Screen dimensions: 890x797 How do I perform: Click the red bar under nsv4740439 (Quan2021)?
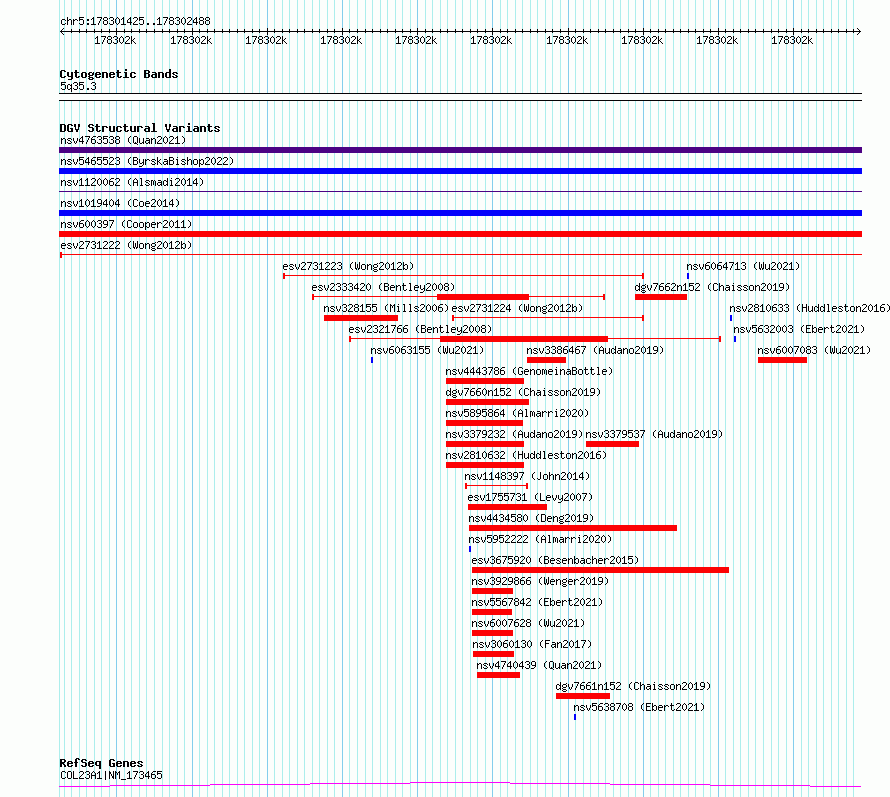(498, 675)
